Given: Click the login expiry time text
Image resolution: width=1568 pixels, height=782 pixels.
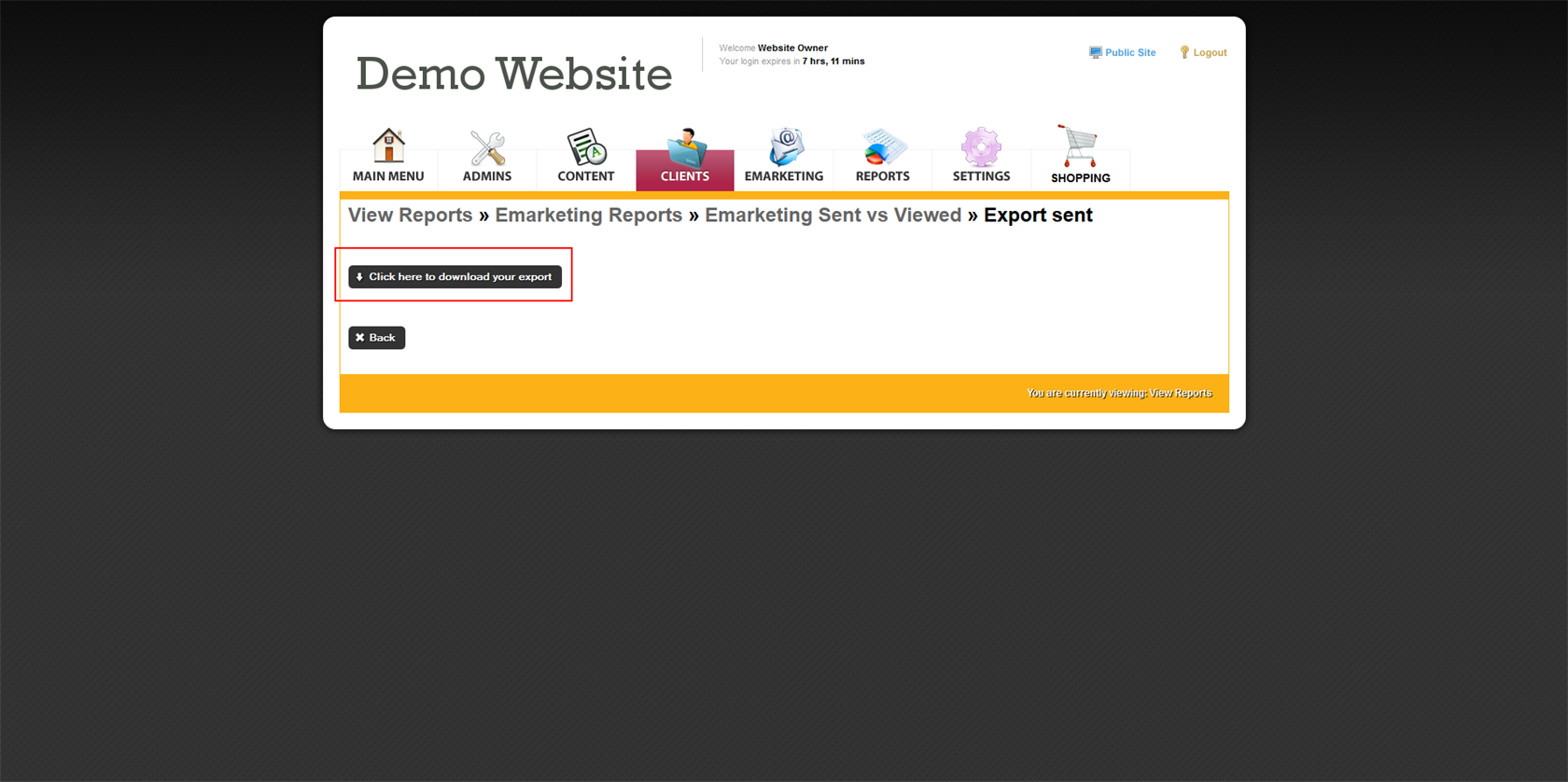Looking at the screenshot, I should coord(833,62).
